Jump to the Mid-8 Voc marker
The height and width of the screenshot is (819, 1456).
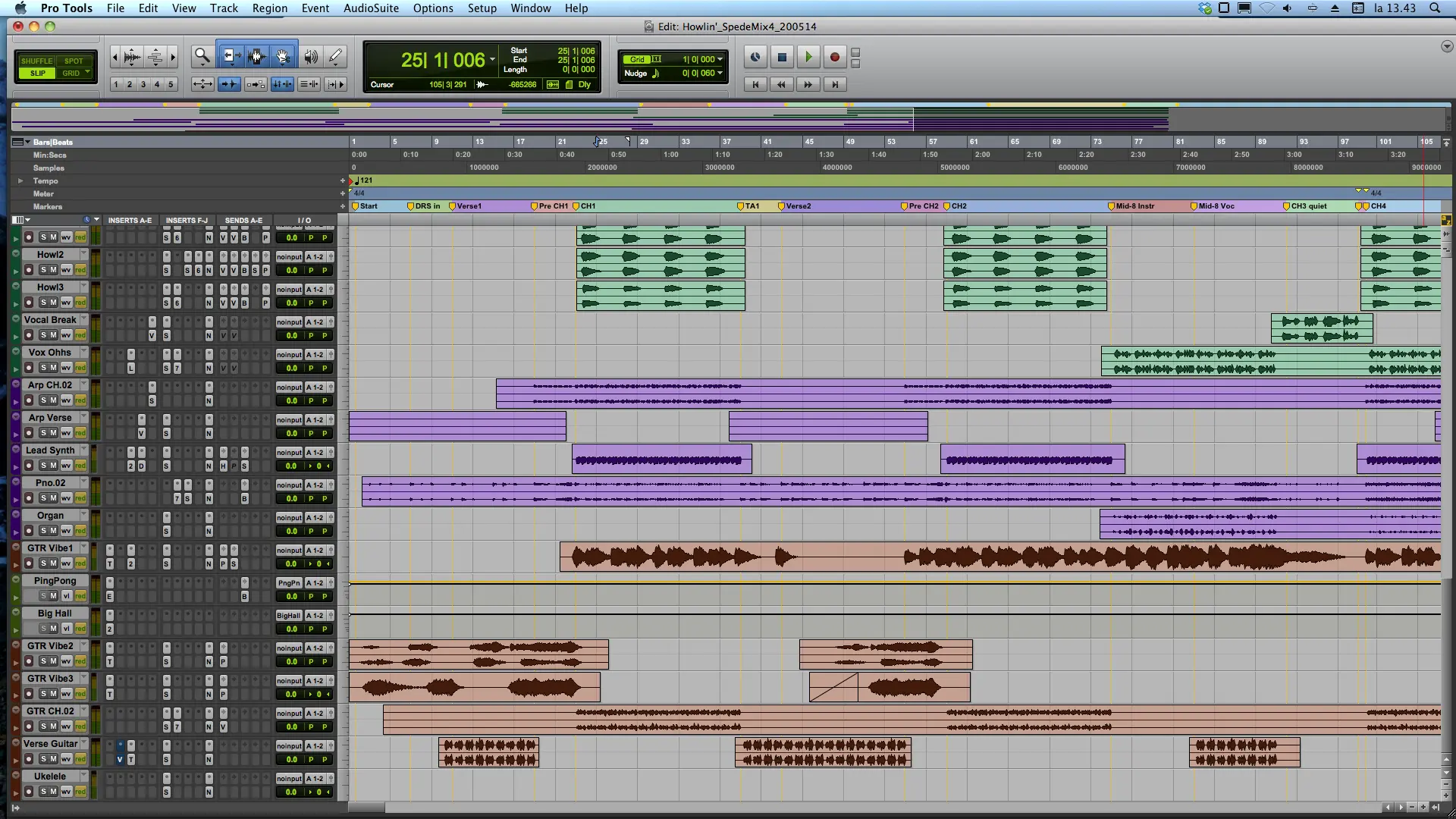point(1212,206)
